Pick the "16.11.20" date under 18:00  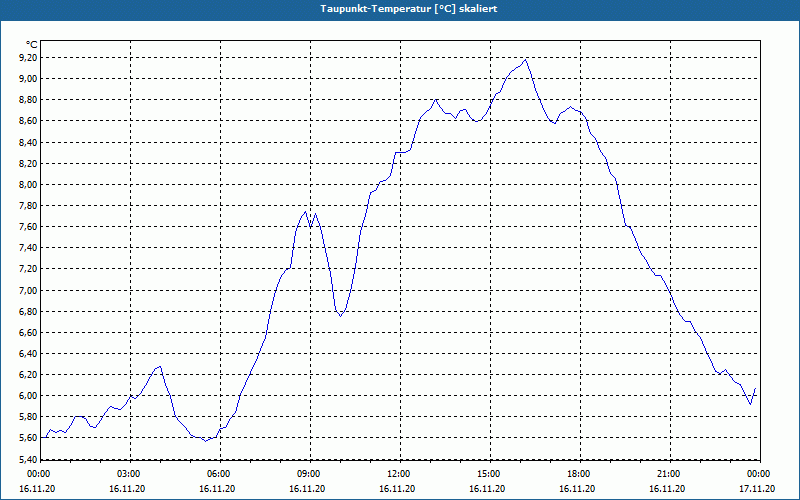coord(578,489)
